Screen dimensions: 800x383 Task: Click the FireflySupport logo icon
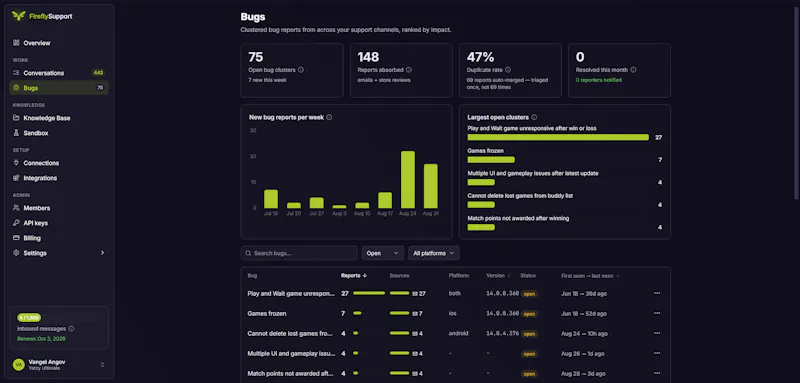(18, 16)
